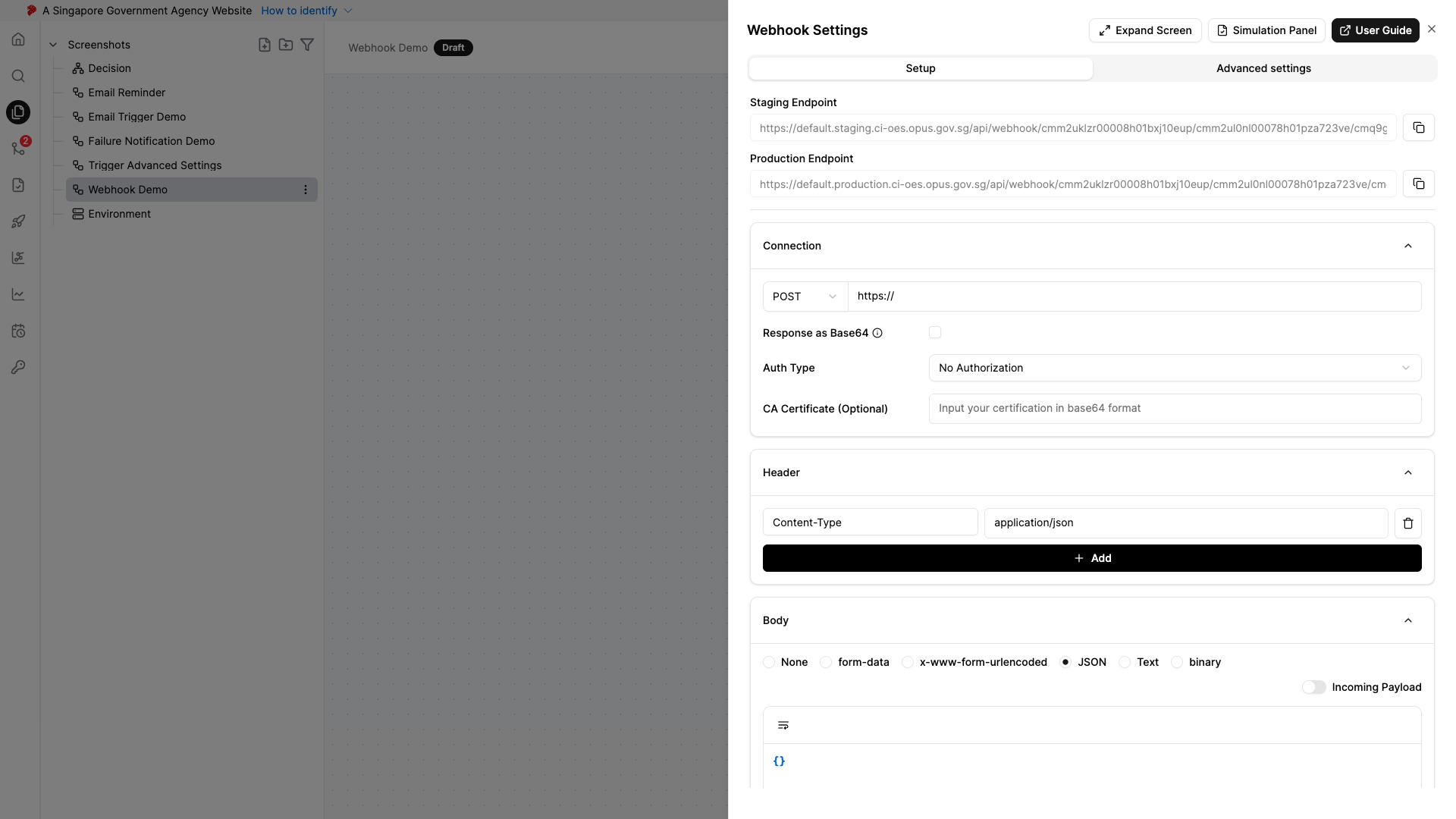
Task: Expand How to identify dropdown
Action: 307,11
